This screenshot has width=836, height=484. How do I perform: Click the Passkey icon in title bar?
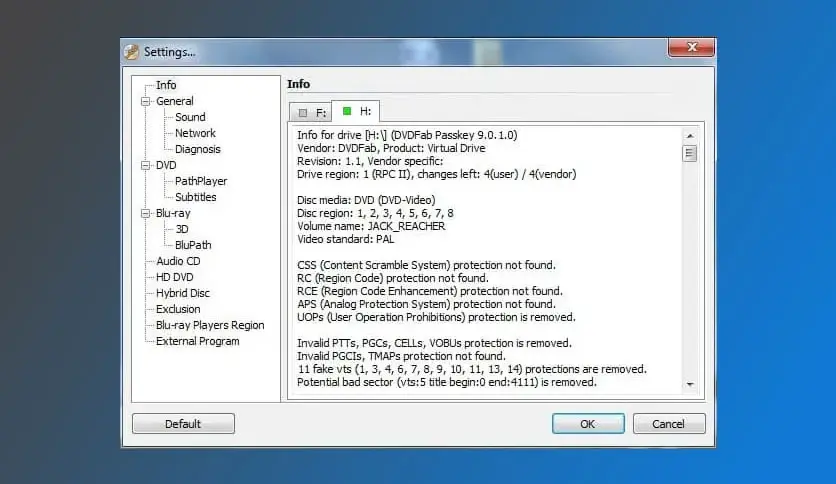pyautogui.click(x=132, y=52)
